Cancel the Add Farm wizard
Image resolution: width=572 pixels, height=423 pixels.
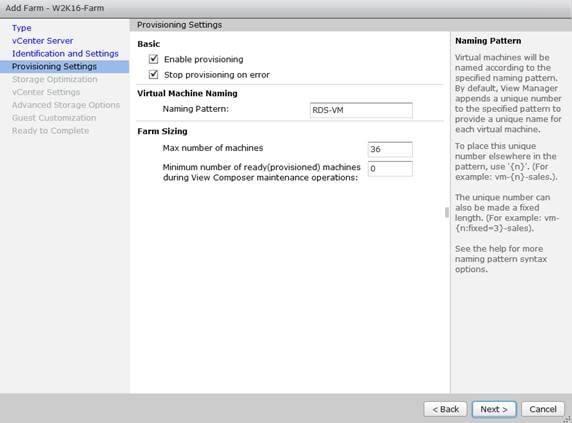pyautogui.click(x=543, y=409)
